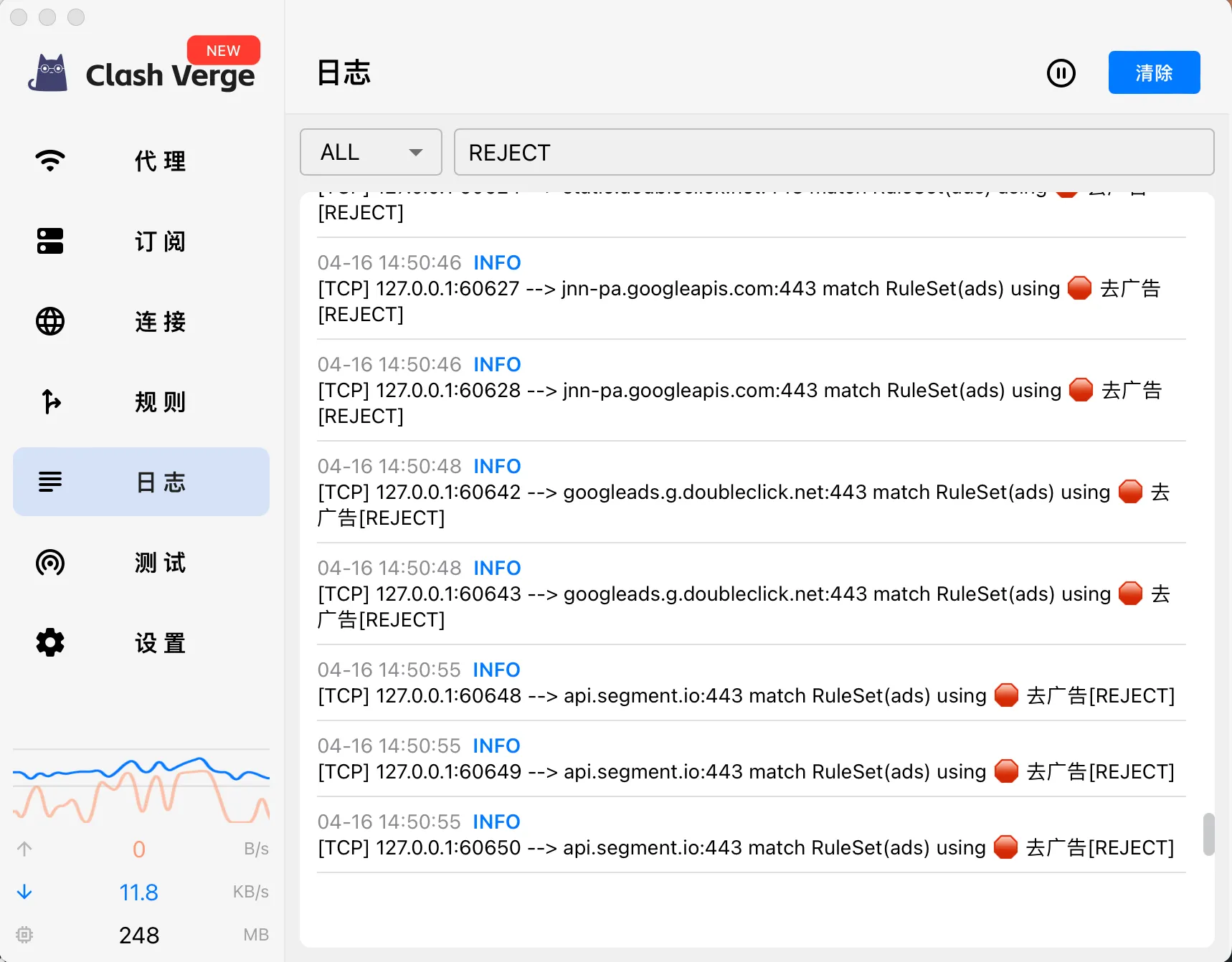Click the Clash Verge cat logo
Viewport: 1232px width, 962px height.
coord(48,74)
